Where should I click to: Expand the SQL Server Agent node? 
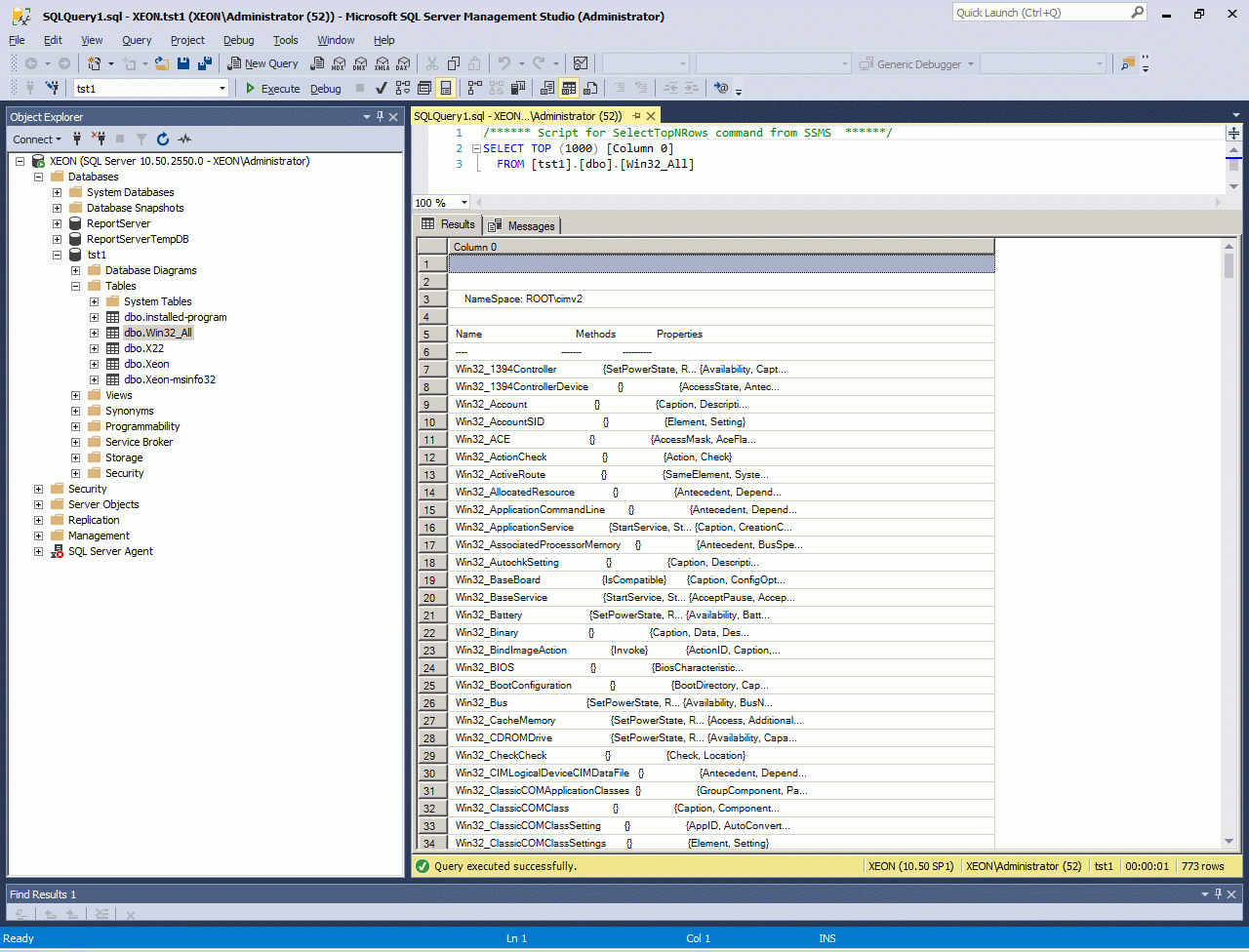pos(39,551)
